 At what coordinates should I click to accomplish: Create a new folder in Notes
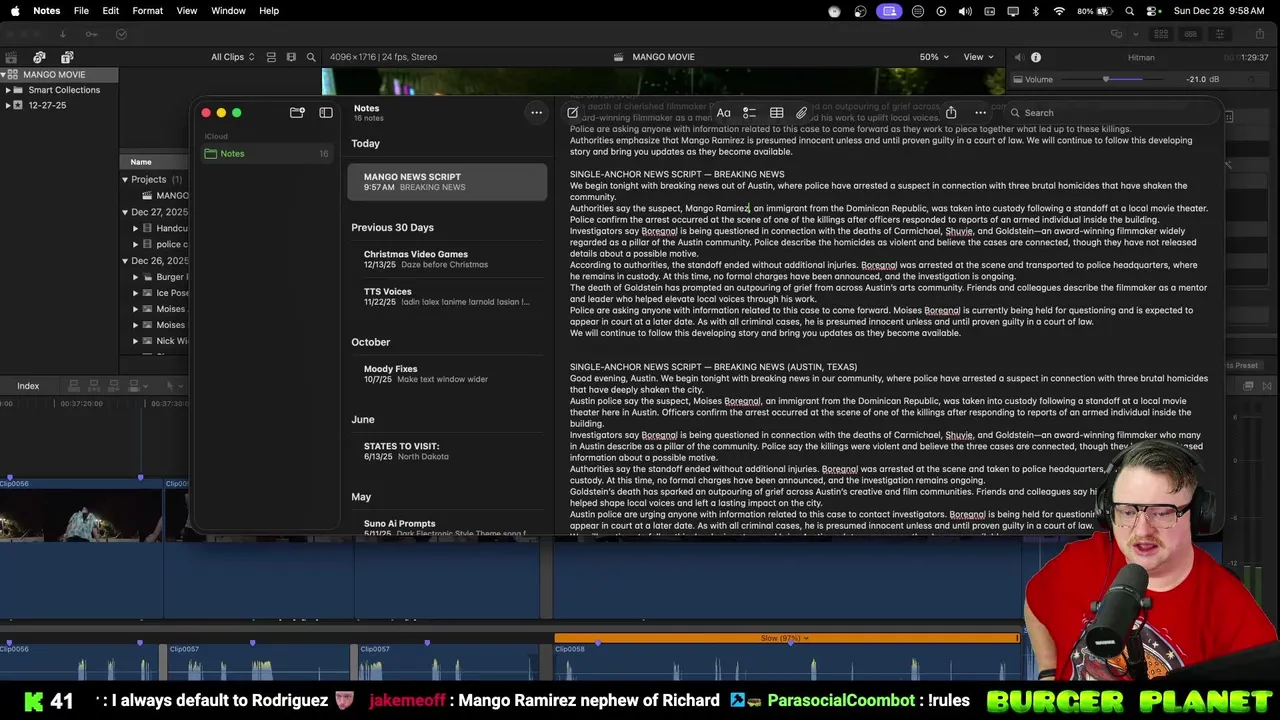[297, 113]
